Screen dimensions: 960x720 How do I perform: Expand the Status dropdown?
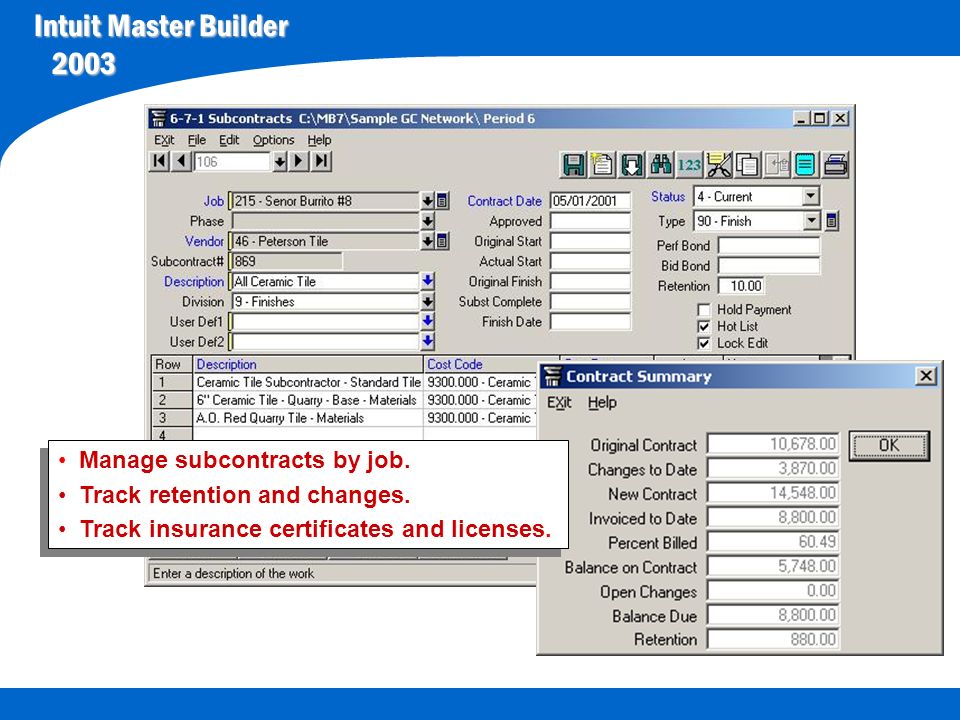tap(811, 197)
